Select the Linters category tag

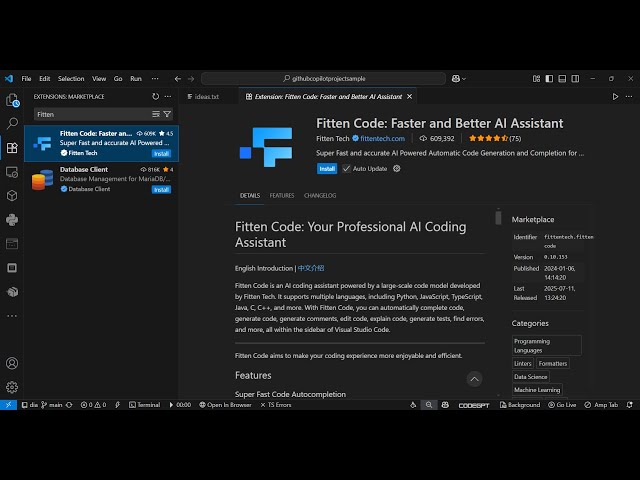522,363
